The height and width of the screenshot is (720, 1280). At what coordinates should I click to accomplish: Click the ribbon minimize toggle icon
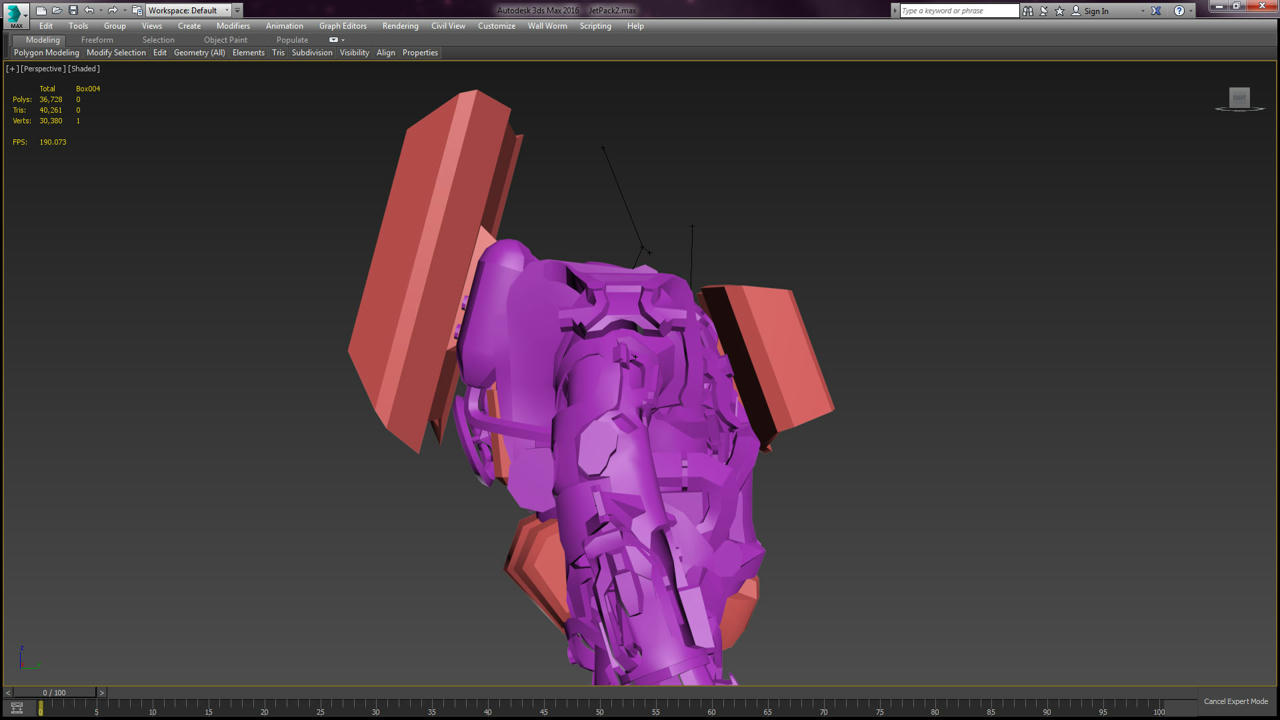point(334,40)
